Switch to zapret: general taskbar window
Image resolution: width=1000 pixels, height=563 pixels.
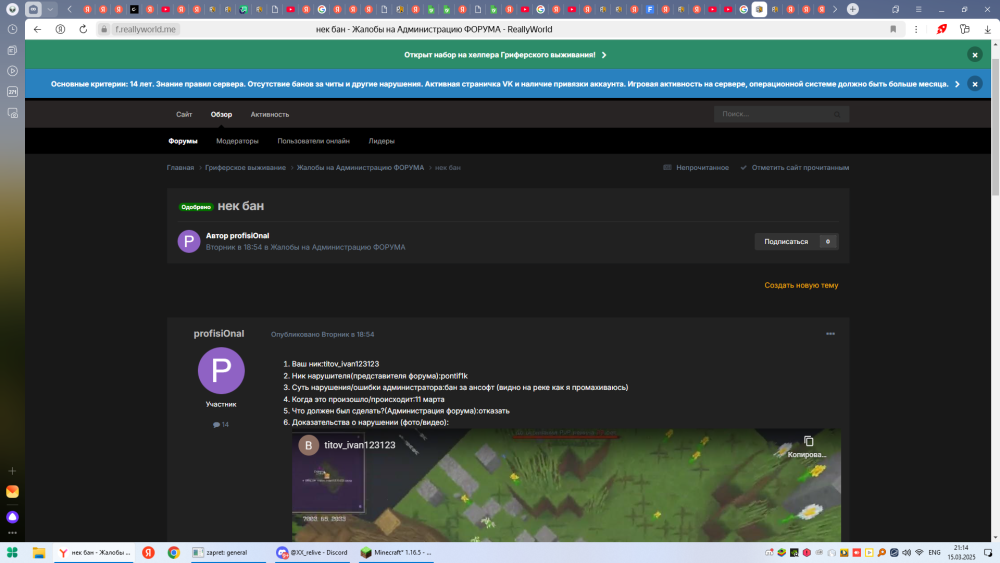click(x=228, y=553)
